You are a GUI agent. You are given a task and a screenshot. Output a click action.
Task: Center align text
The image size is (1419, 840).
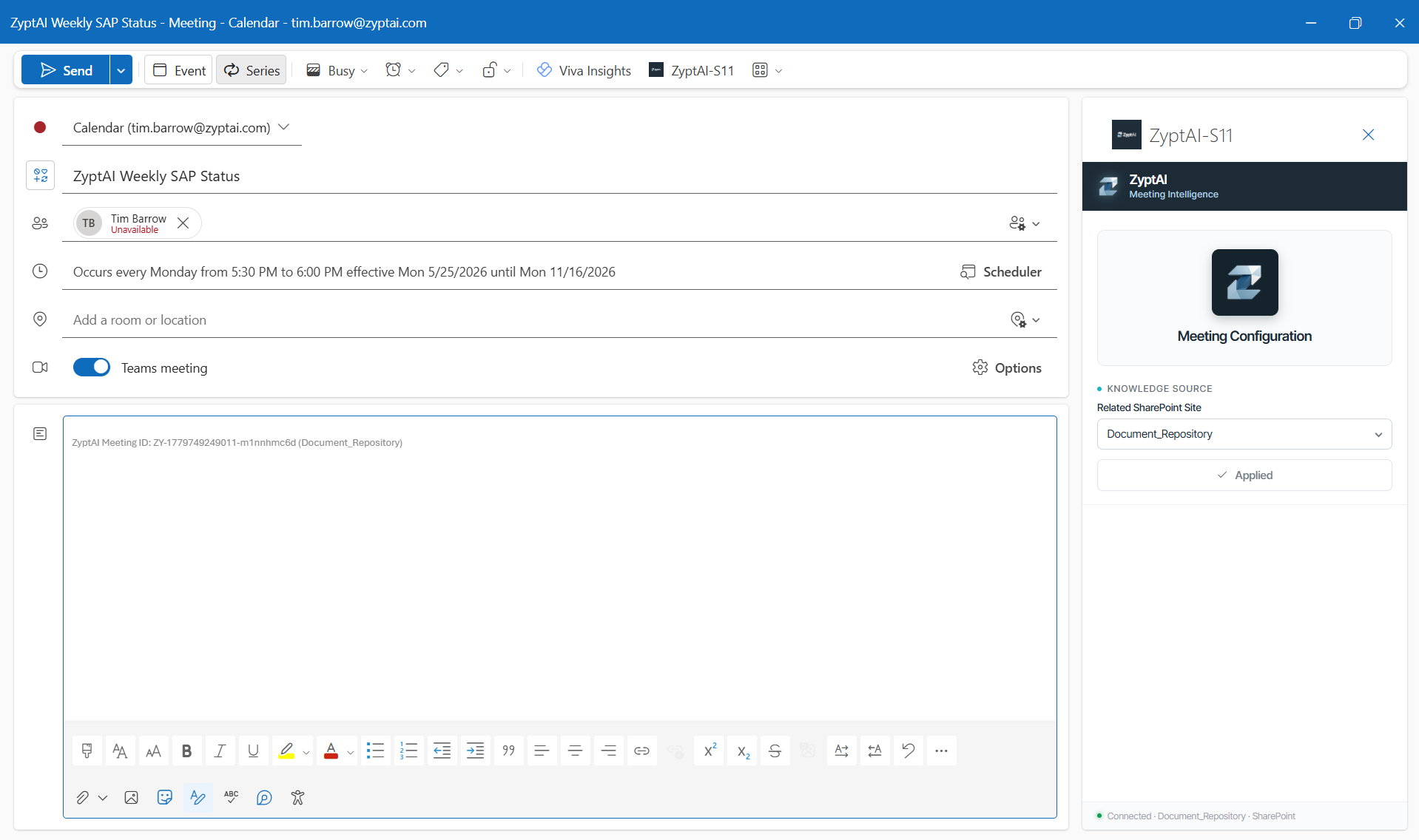pyautogui.click(x=576, y=751)
